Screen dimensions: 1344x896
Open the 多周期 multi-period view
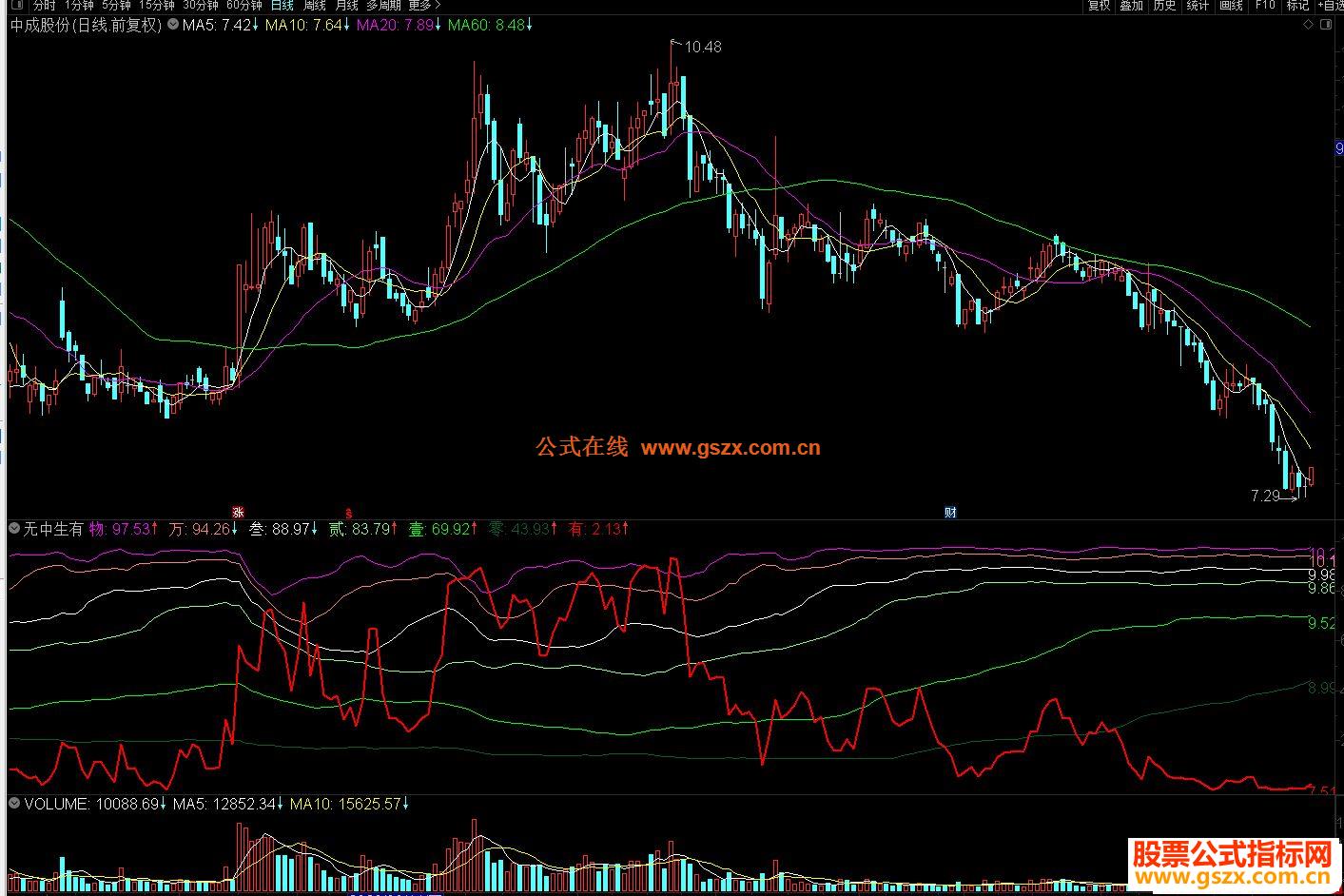[383, 6]
